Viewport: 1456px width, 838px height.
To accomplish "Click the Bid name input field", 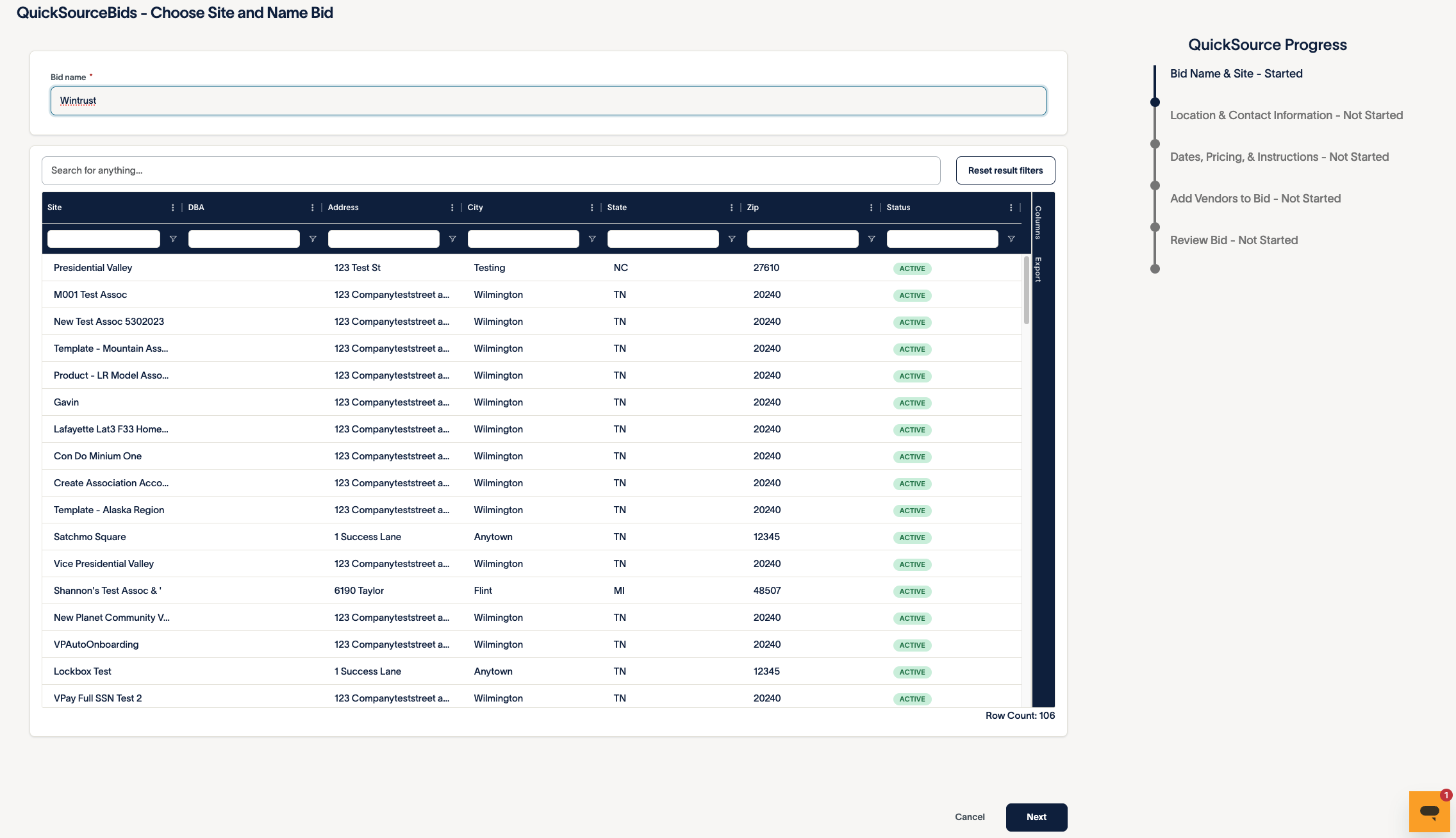I will [x=549, y=101].
